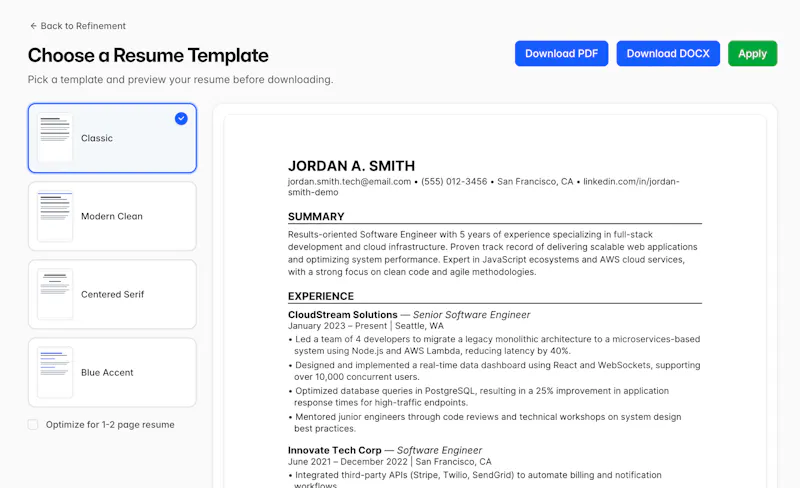Screen dimensions: 800x488
Task: Click the bullet about Stripe, Twilio, SendGrid APIs
Action: coord(475,479)
